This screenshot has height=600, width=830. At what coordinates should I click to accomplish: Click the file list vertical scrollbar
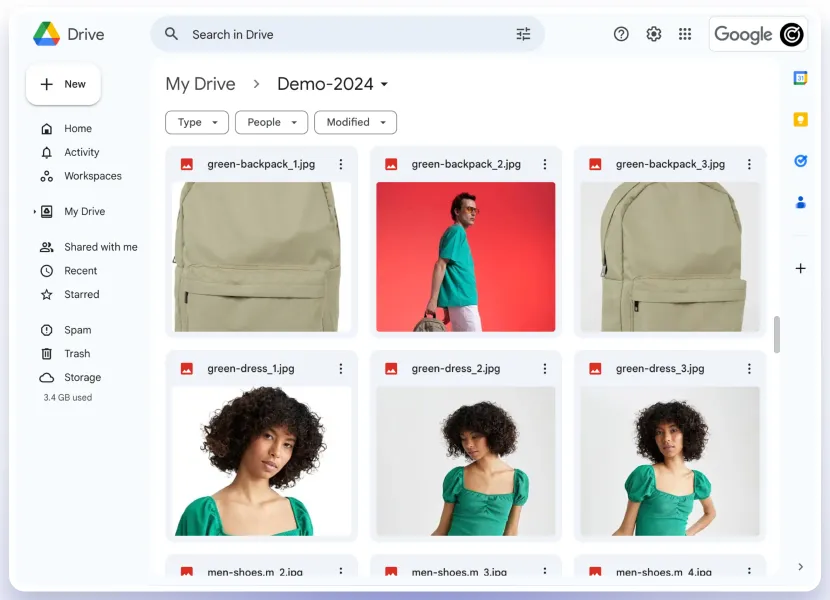point(777,335)
